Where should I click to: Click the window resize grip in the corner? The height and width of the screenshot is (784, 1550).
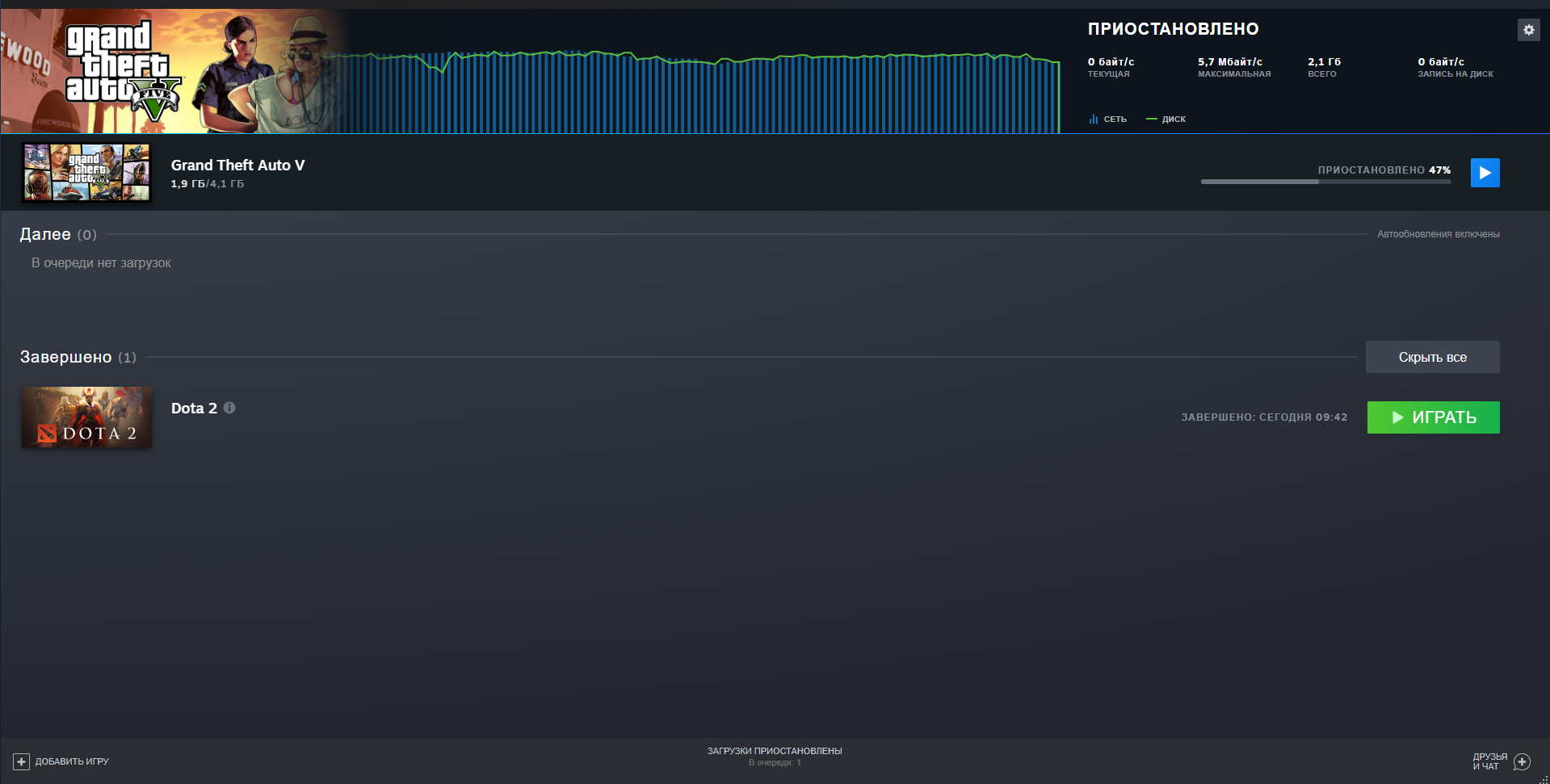click(x=1544, y=778)
